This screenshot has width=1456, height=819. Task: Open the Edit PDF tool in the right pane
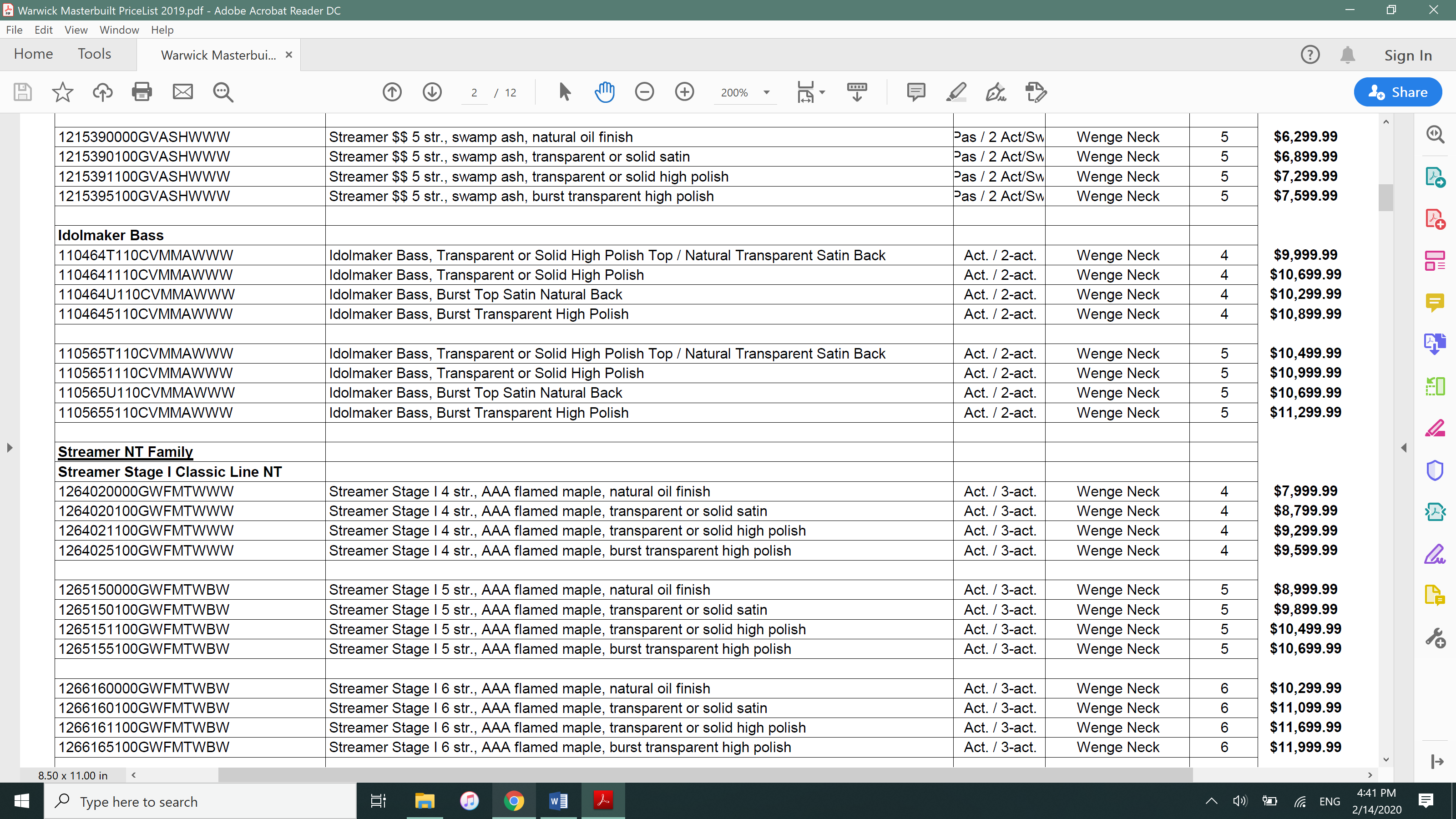click(x=1435, y=261)
